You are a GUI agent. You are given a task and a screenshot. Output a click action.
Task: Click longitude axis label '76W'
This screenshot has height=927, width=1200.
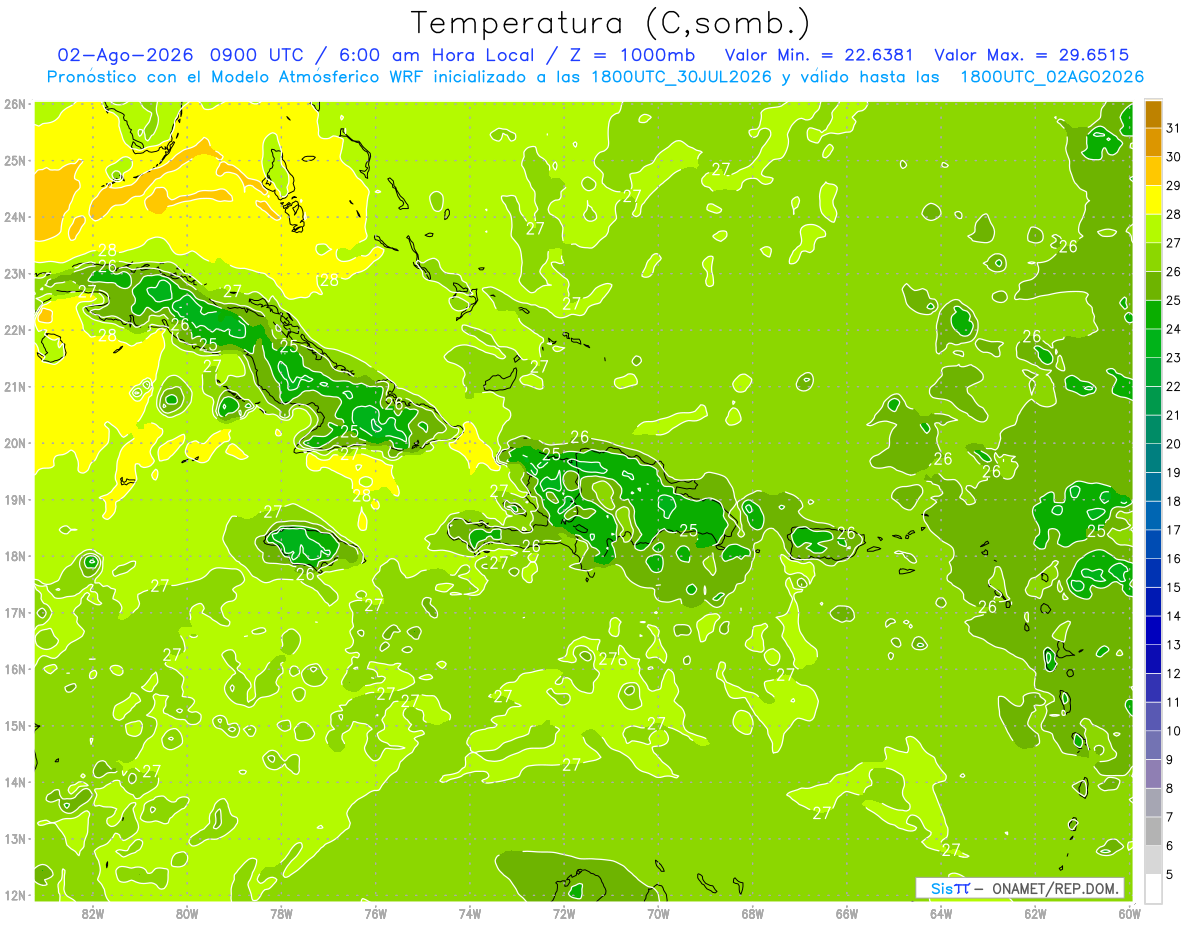coord(376,914)
